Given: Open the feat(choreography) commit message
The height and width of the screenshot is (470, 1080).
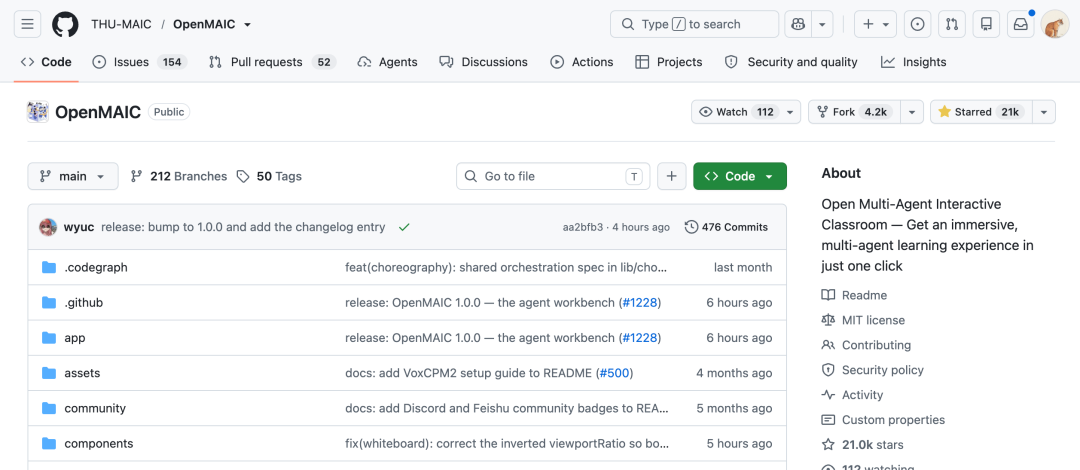Looking at the screenshot, I should click(506, 267).
